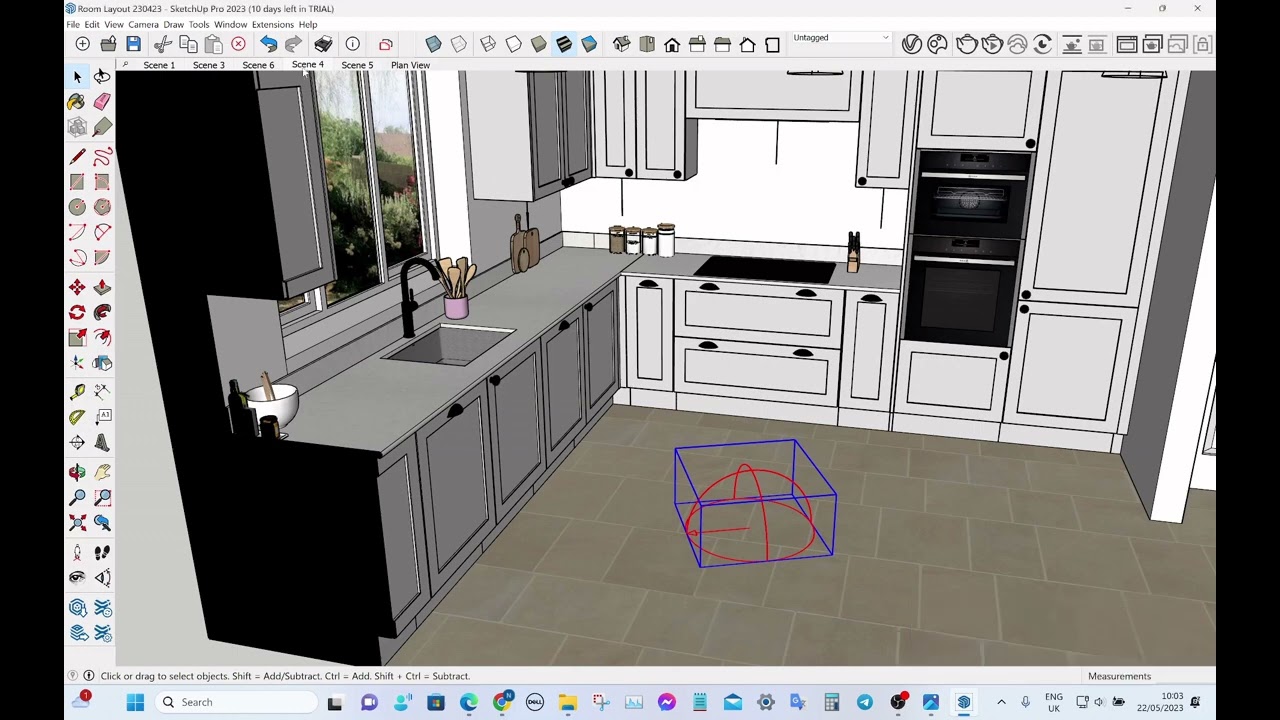
Task: Click the Undo arrow
Action: pos(268,44)
